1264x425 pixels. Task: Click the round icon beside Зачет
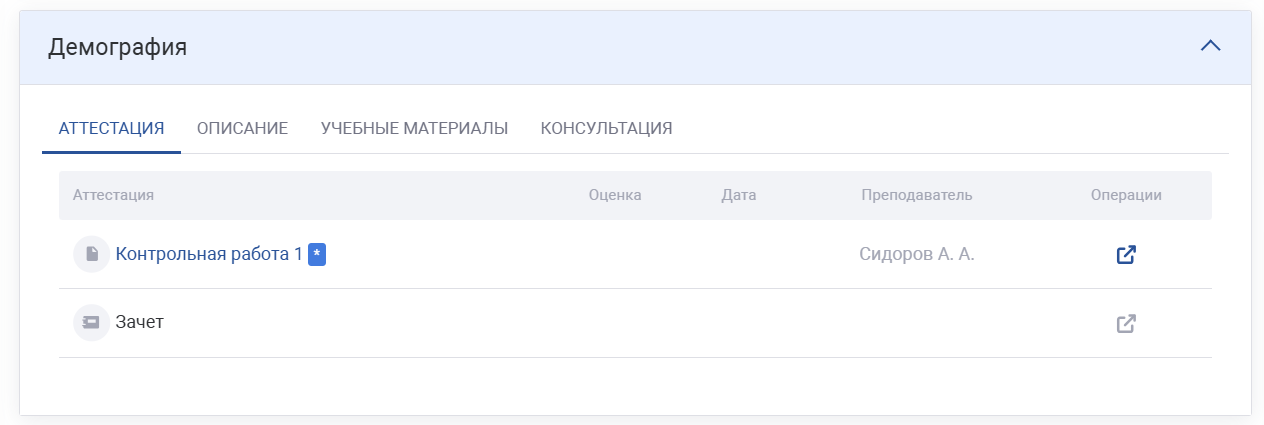91,323
